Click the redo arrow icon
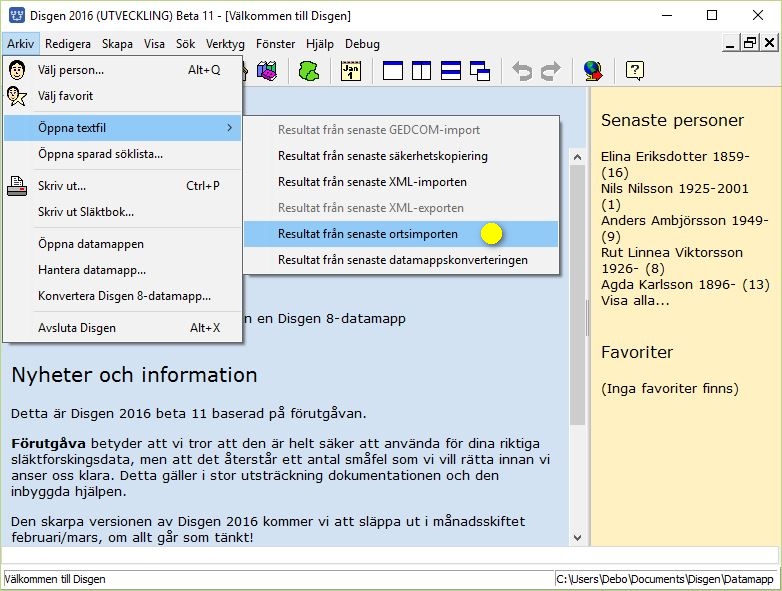Image resolution: width=782 pixels, height=591 pixels. coord(551,71)
